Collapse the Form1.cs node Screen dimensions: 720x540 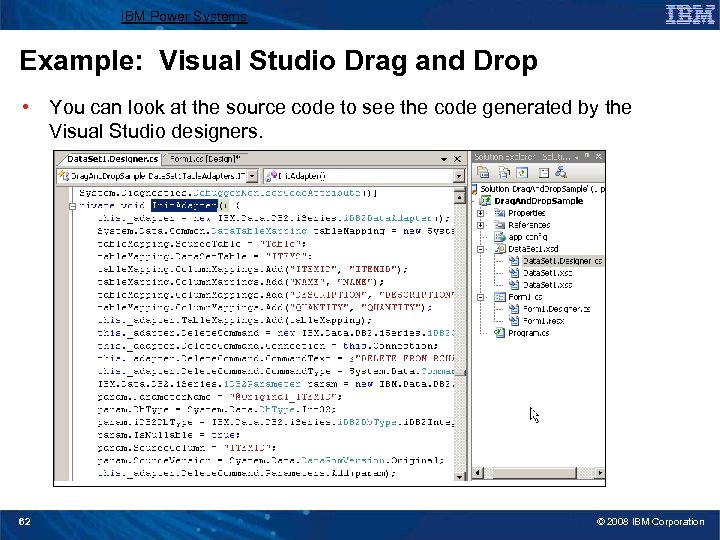(x=480, y=298)
